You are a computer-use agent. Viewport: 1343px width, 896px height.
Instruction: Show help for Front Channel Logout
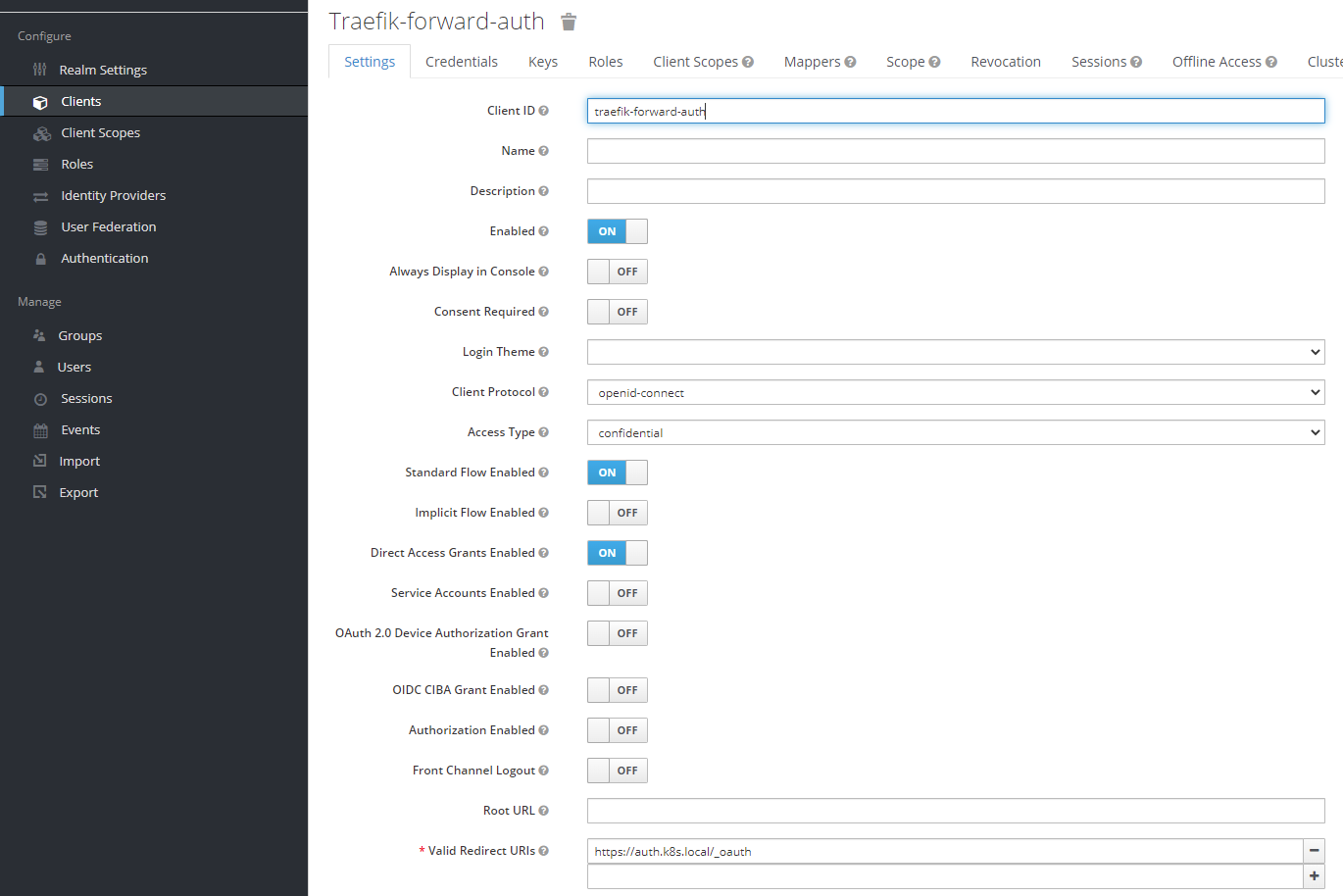click(543, 771)
